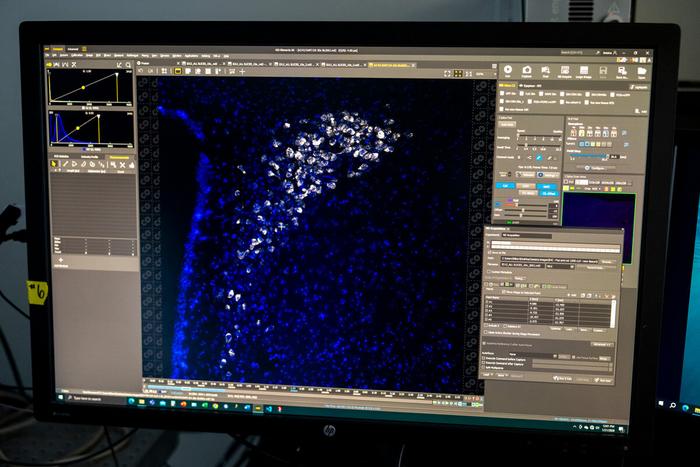700x467 pixels.
Task: Open the Autofocus dropdown in acquisition dialog
Action: click(533, 354)
